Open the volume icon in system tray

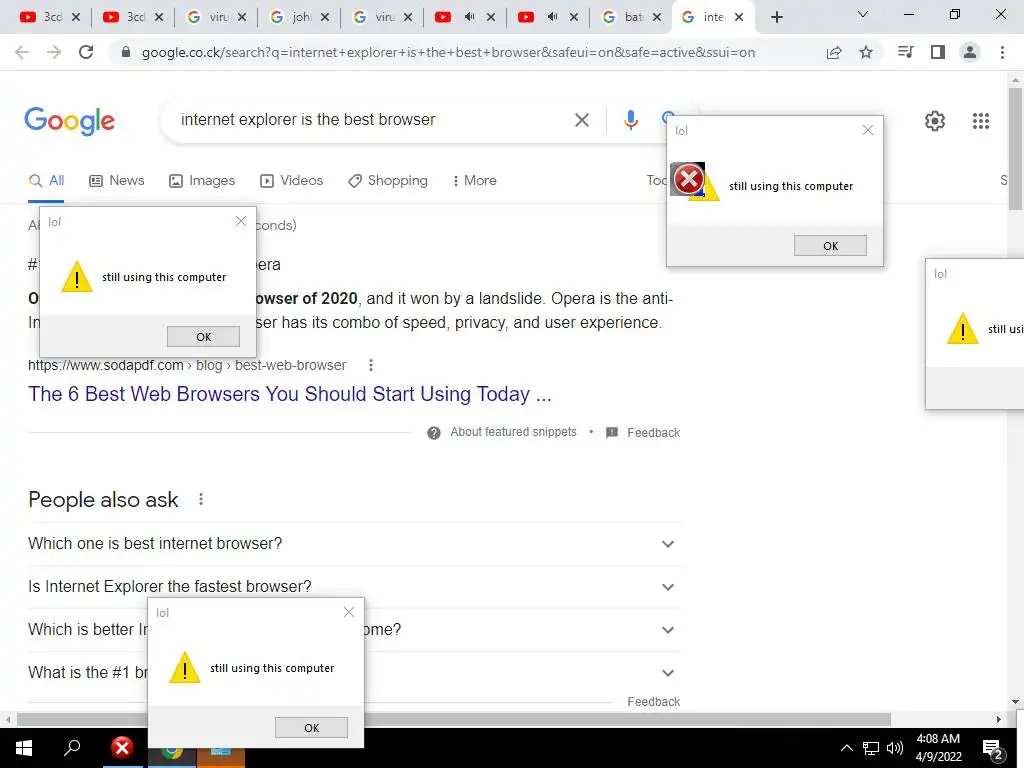[895, 748]
